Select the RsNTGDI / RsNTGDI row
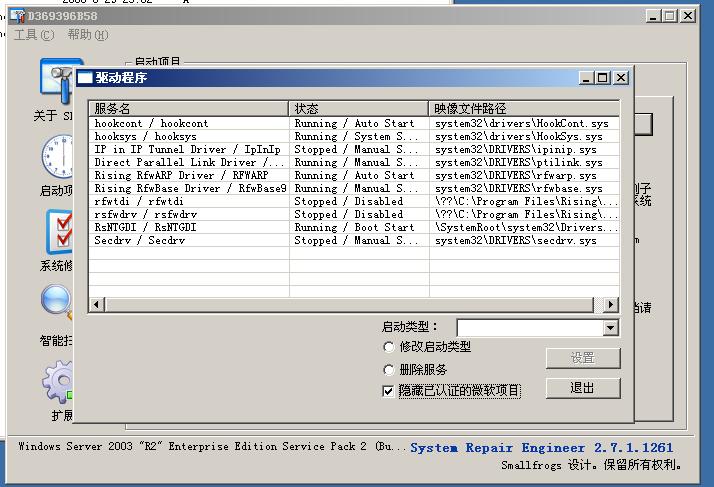Viewport: 714px width, 487px height. tap(354, 227)
